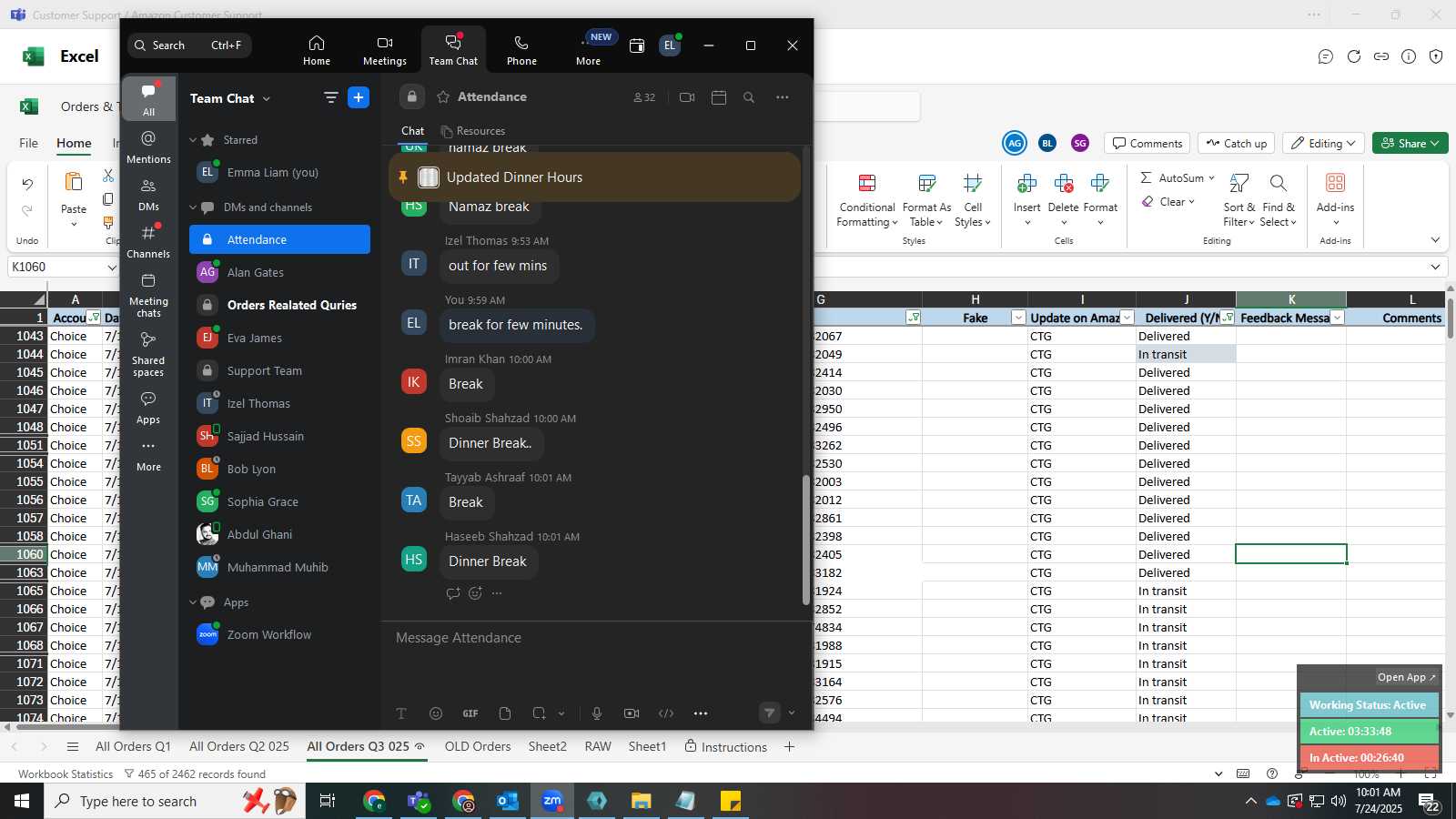Open Conditional Formatting in Excel

[867, 202]
